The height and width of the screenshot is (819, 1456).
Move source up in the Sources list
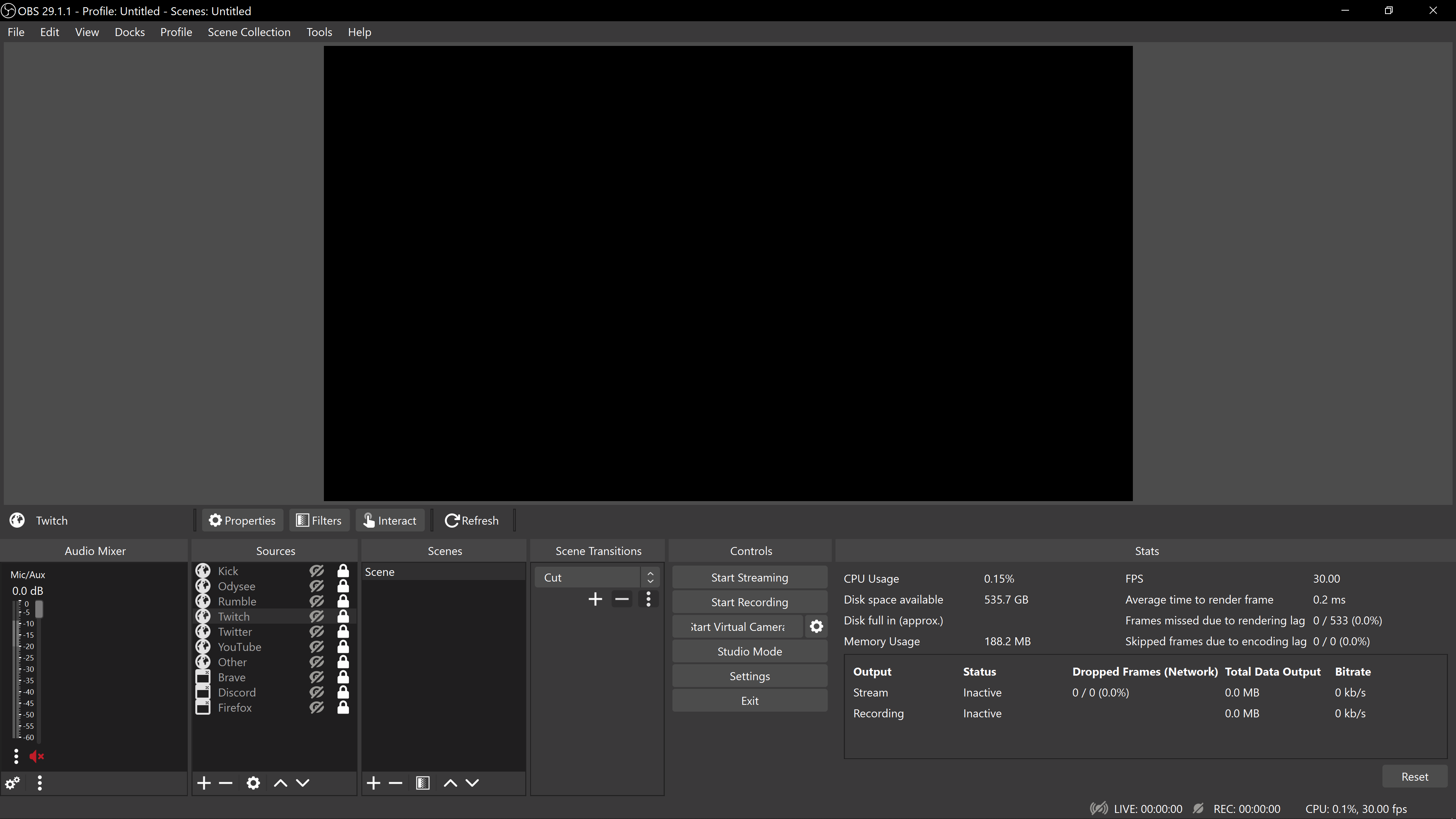(x=280, y=783)
